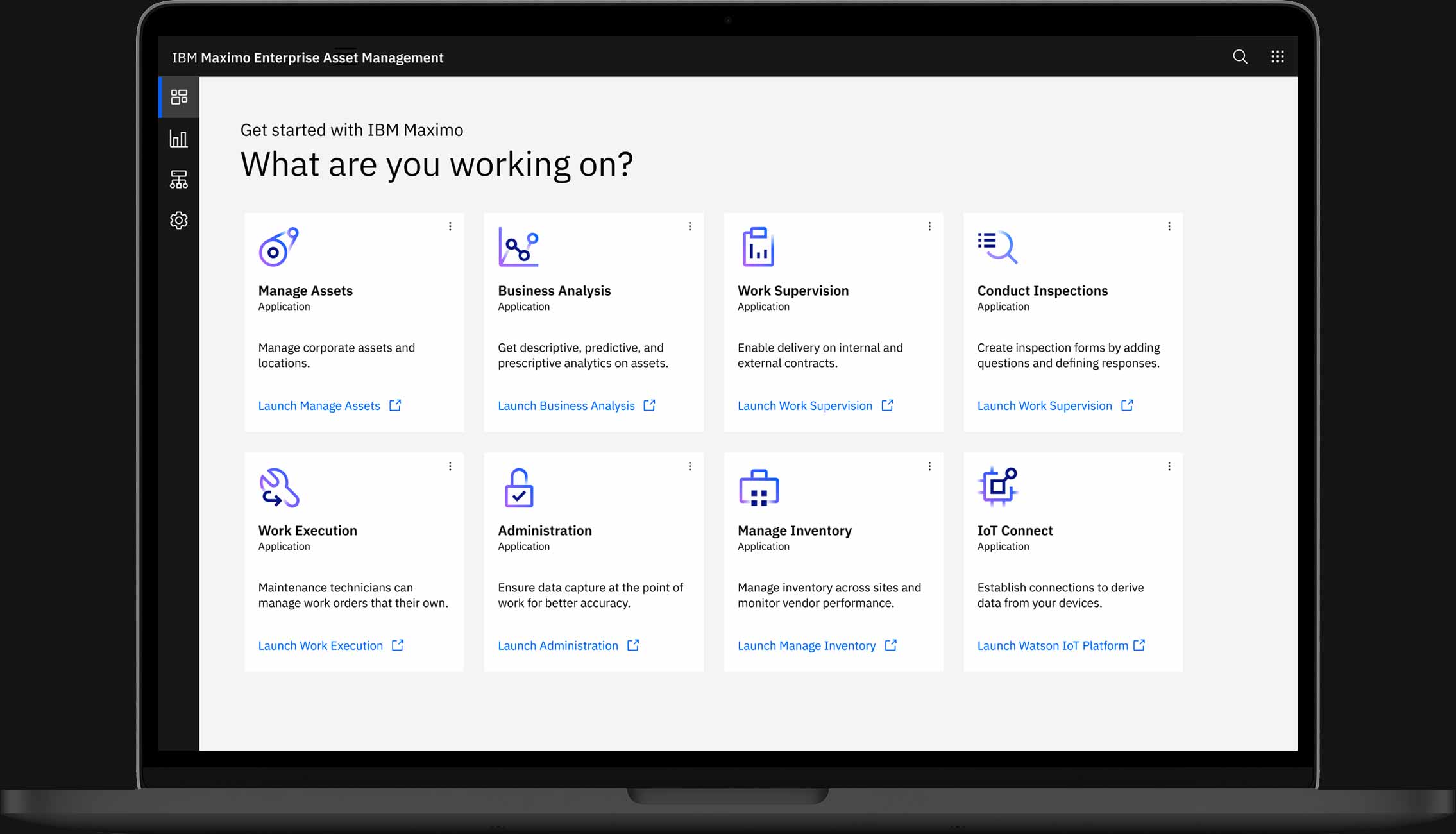The height and width of the screenshot is (834, 1456).
Task: Click the Manage Inventory briefcase icon
Action: [x=759, y=488]
